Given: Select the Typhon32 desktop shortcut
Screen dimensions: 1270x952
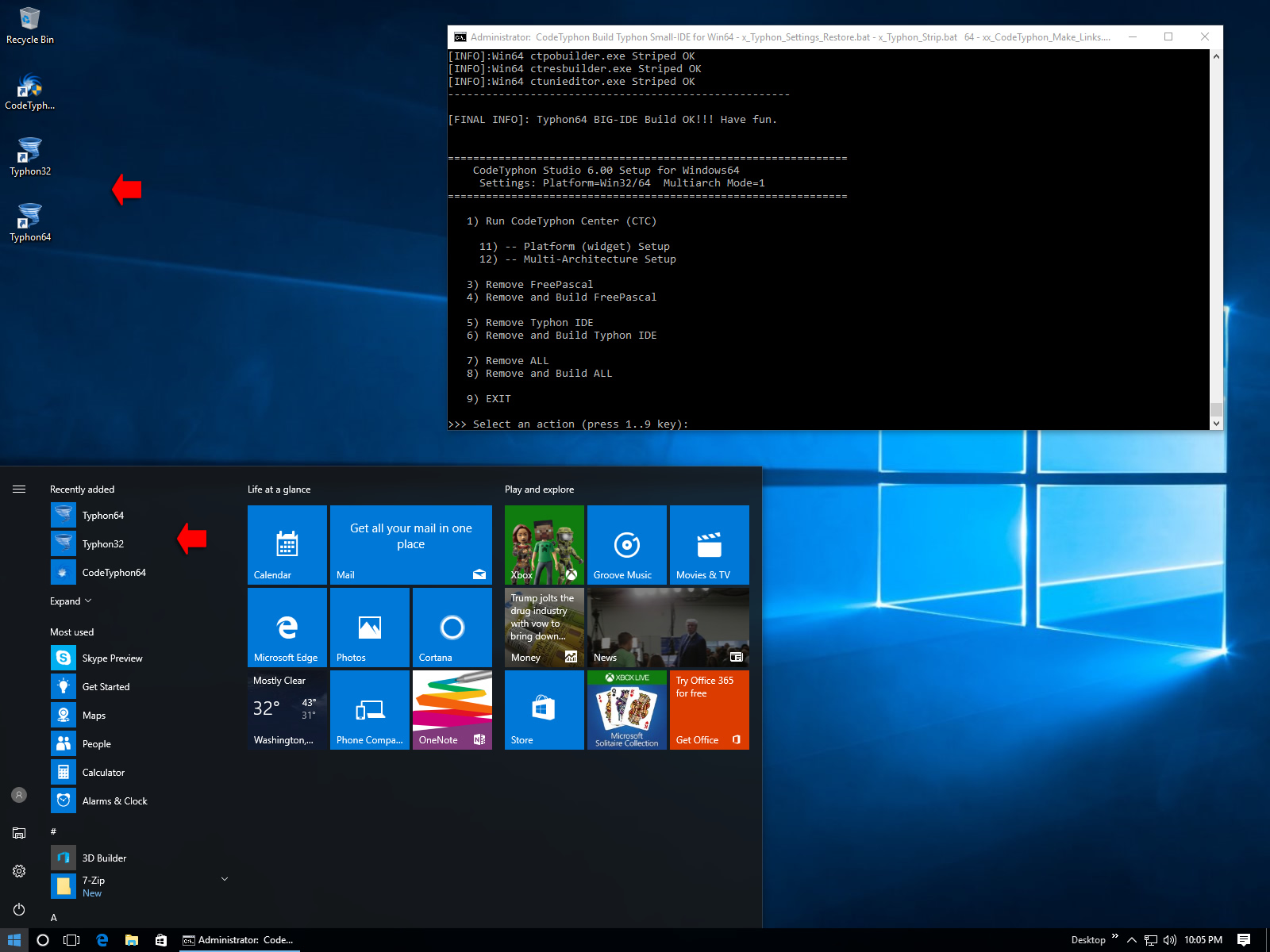Looking at the screenshot, I should pos(29,157).
